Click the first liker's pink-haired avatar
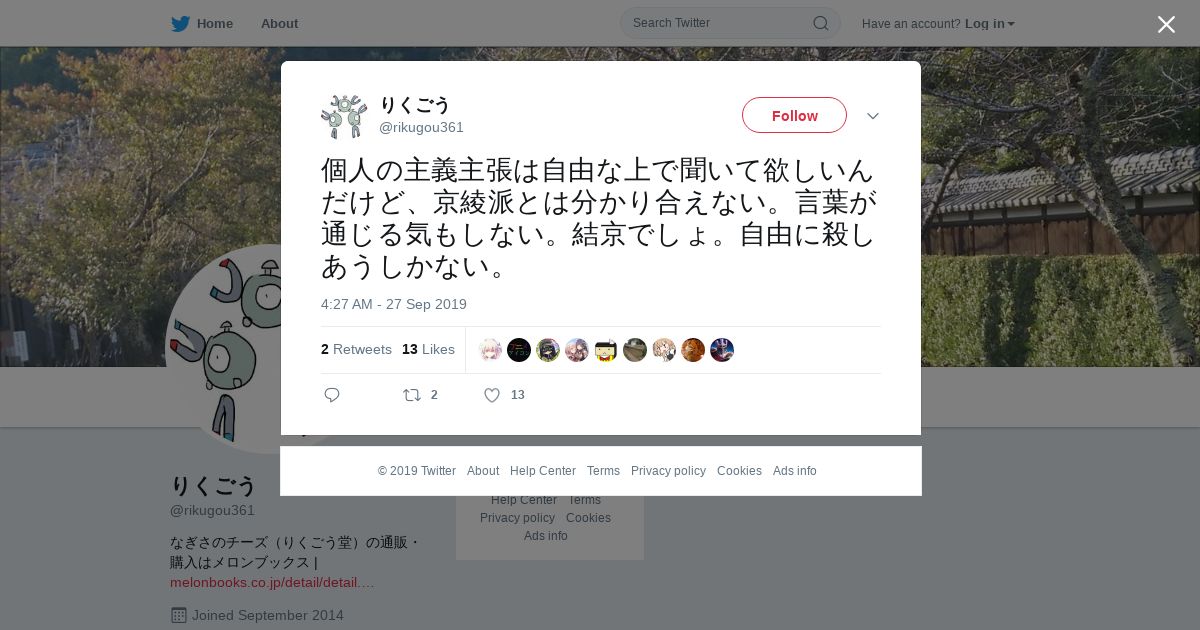This screenshot has width=1200, height=630. click(490, 350)
